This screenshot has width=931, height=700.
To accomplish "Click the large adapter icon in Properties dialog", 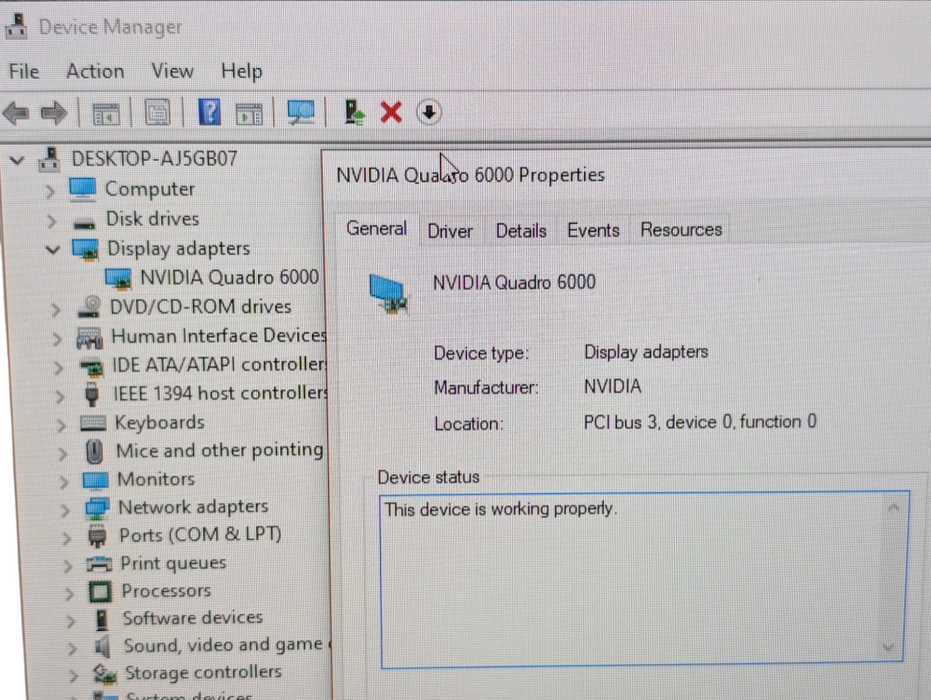I will 388,293.
